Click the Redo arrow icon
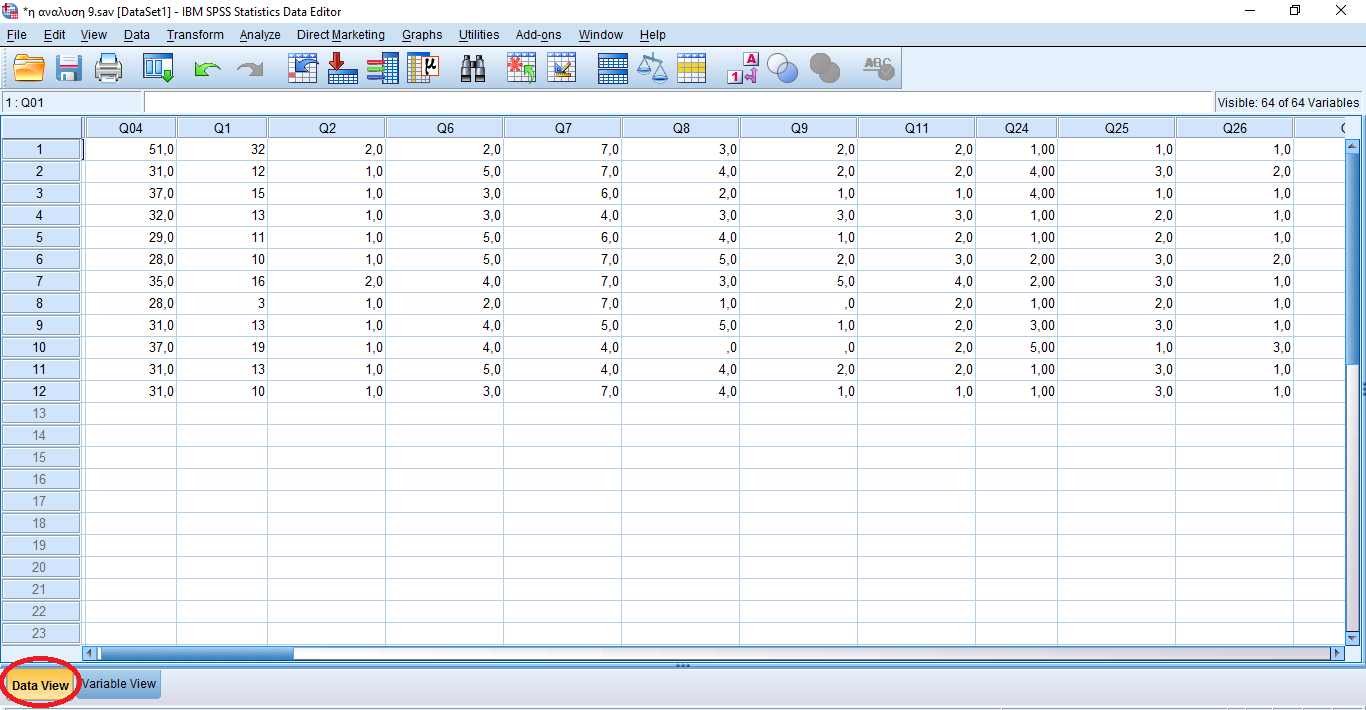 (249, 69)
